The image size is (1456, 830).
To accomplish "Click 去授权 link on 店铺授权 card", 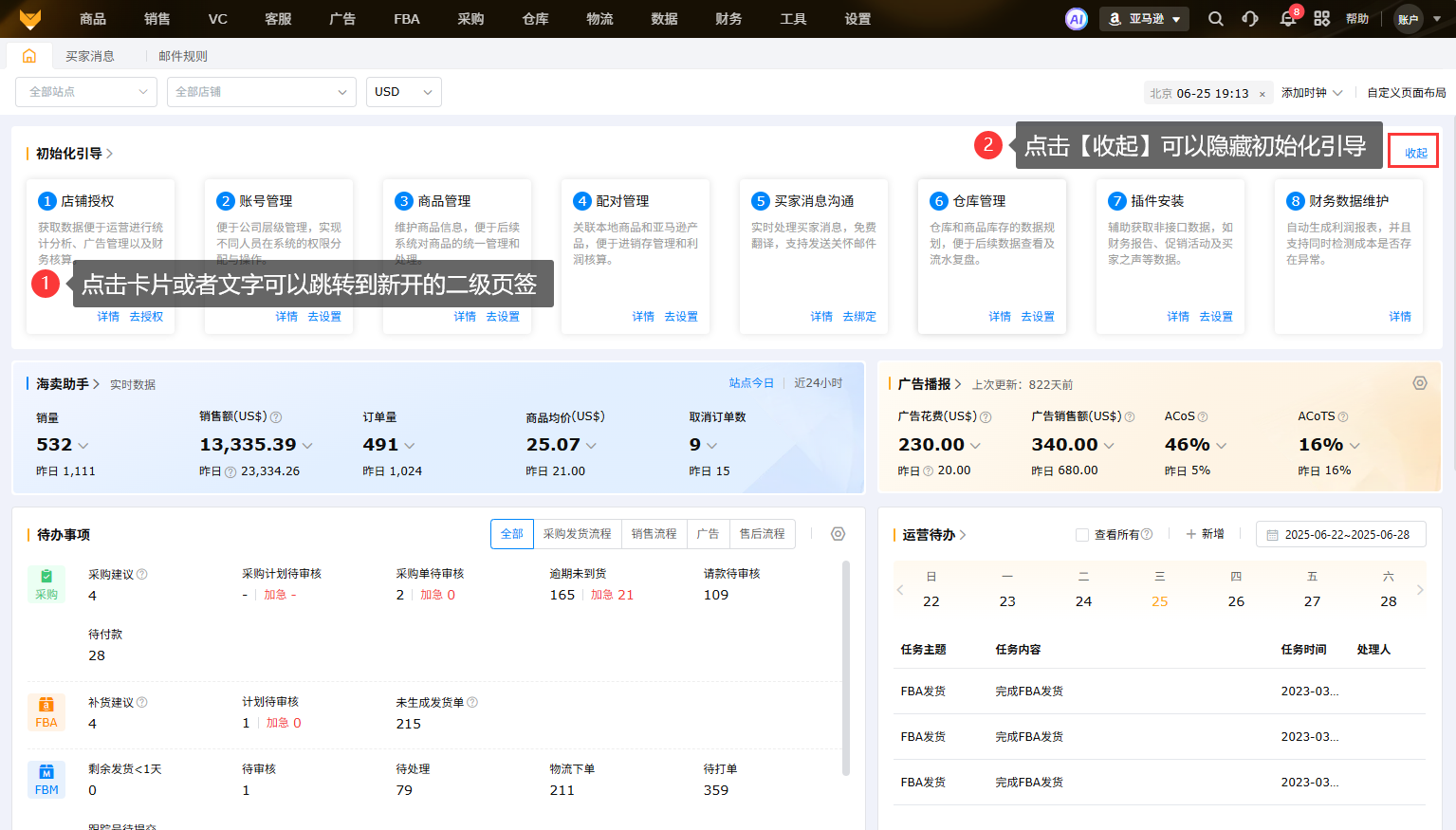I will pyautogui.click(x=146, y=317).
